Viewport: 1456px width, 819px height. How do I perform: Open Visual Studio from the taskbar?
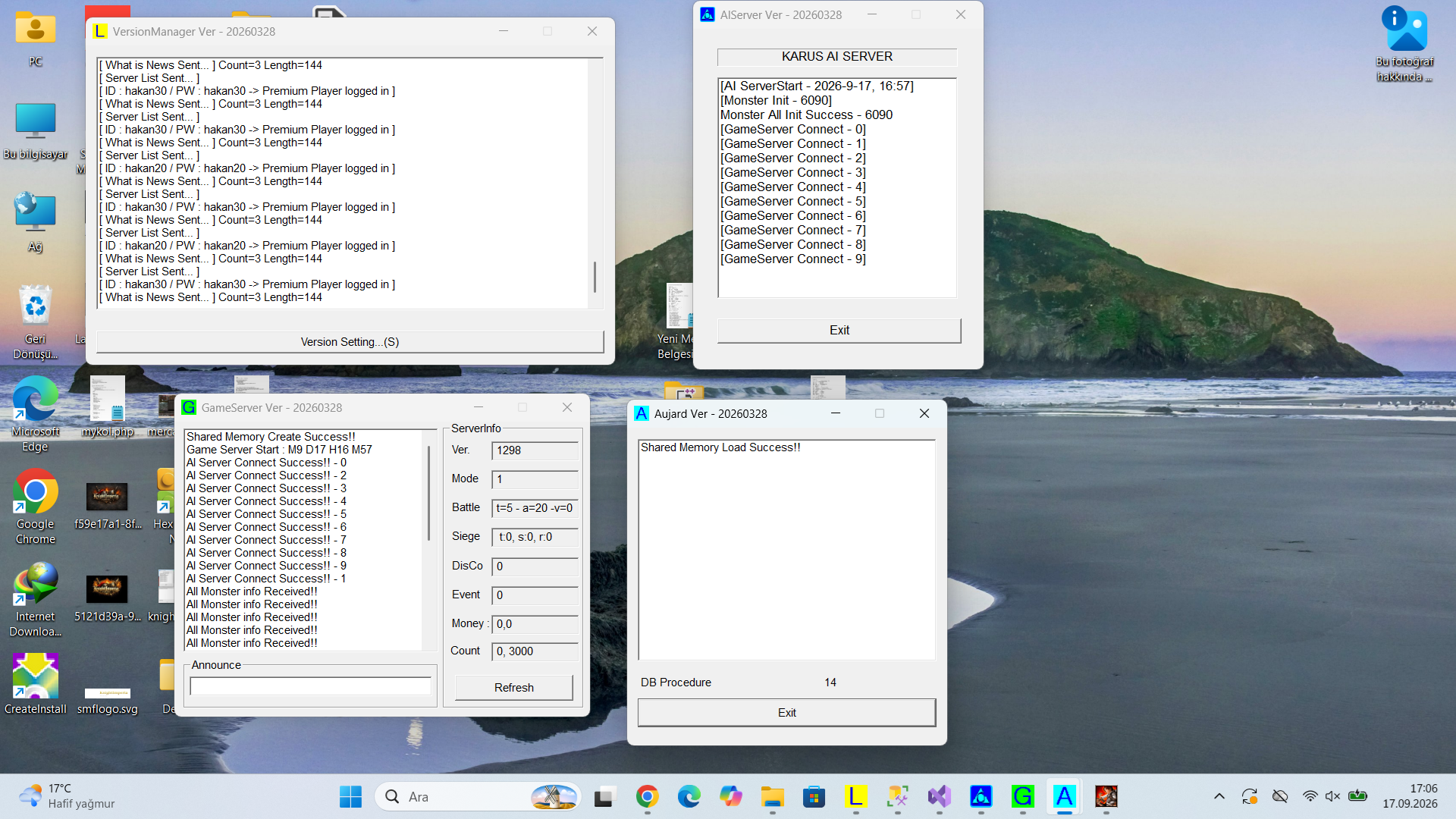pos(939,796)
